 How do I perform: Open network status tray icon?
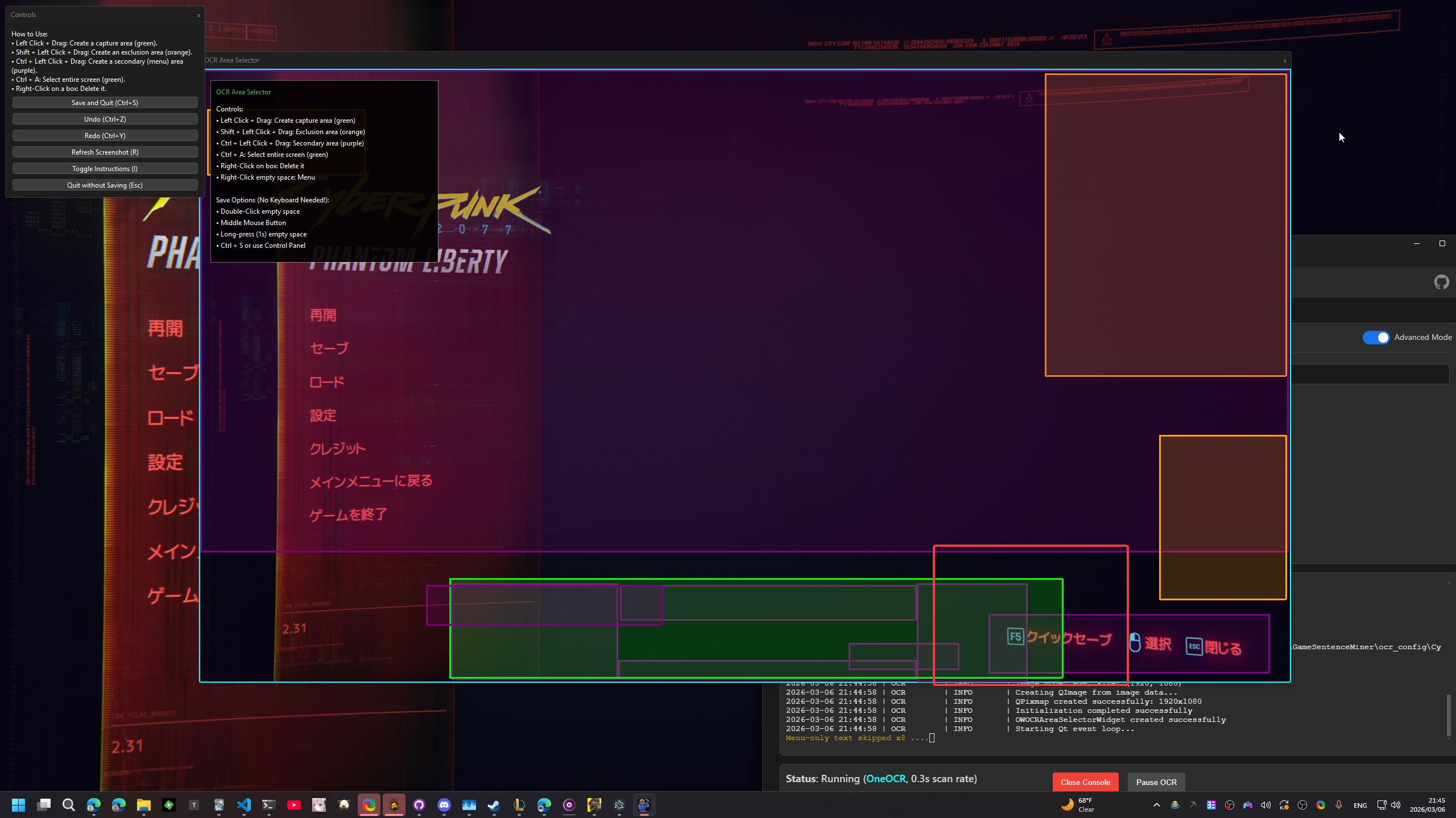[x=1381, y=804]
